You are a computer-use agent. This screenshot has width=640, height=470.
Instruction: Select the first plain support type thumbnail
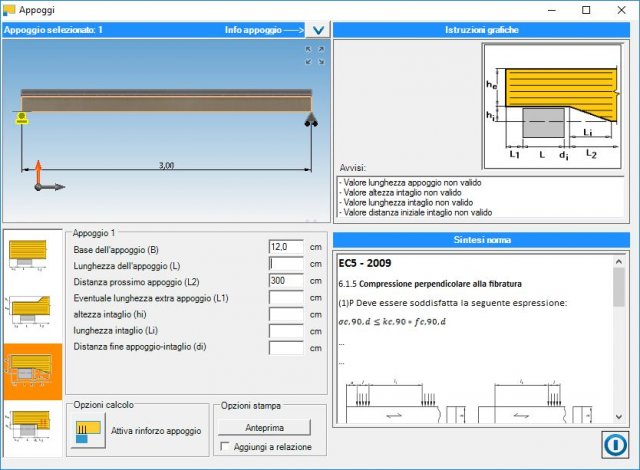click(32, 257)
